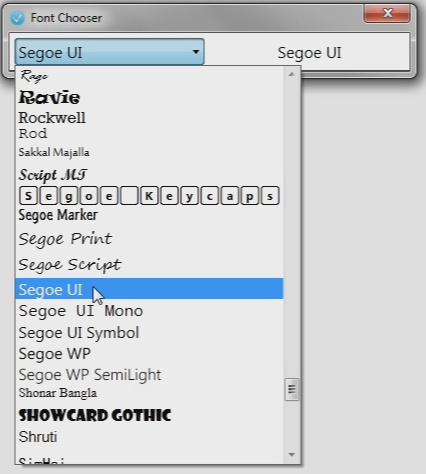Click the scrollbar thumb in font list
The height and width of the screenshot is (474, 426).
292,389
